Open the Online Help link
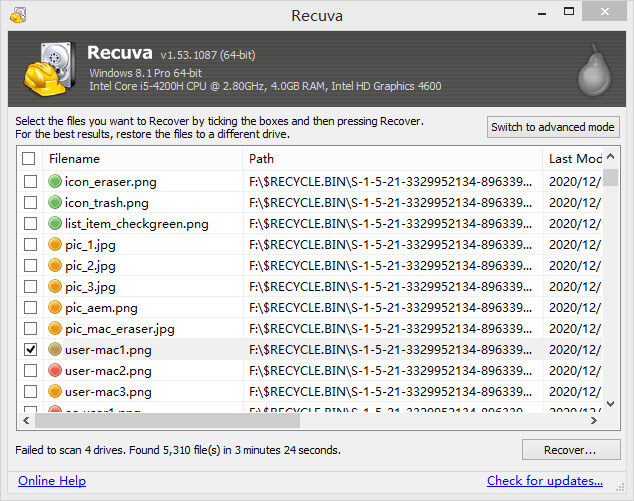 coord(52,481)
